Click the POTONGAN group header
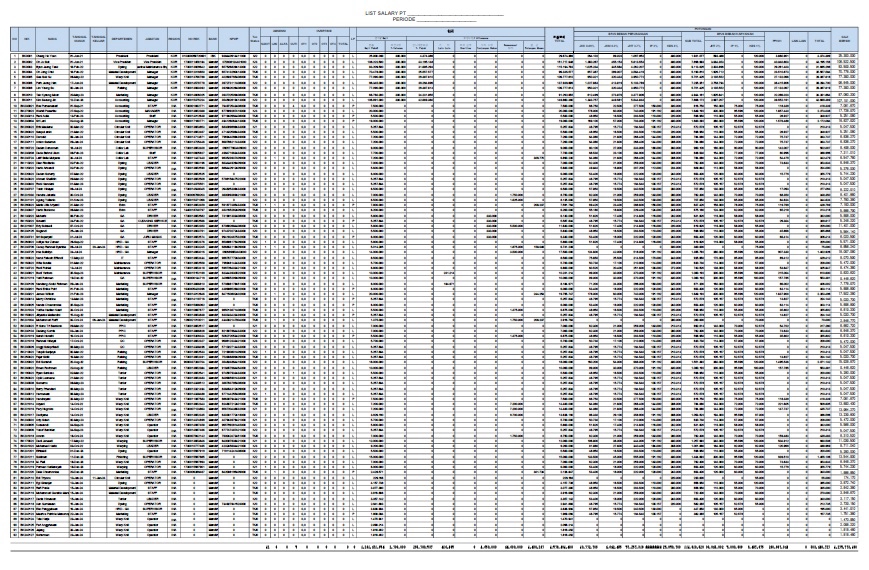This screenshot has height=570, width=869. click(x=703, y=29)
